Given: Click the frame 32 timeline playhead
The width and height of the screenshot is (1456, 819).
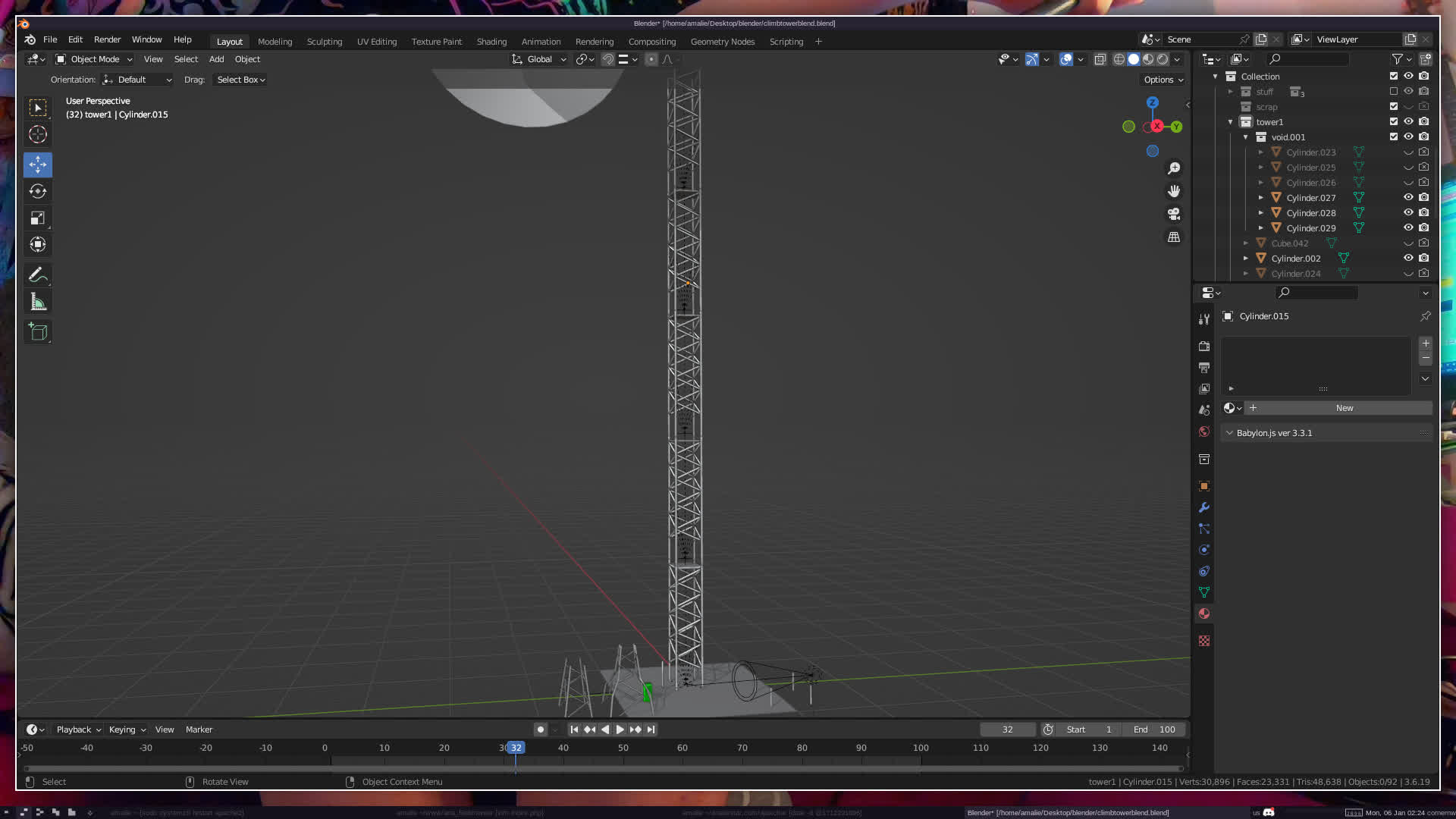Looking at the screenshot, I should pyautogui.click(x=516, y=748).
